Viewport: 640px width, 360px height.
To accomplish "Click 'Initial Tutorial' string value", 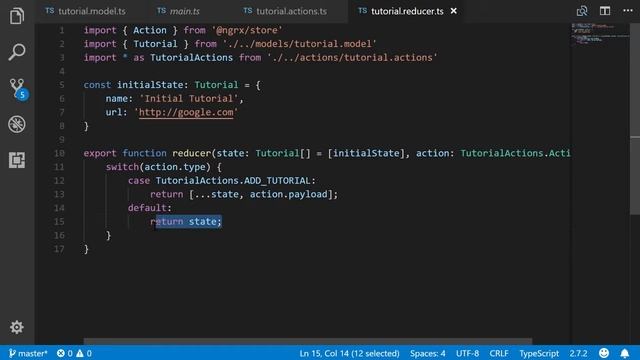I will pyautogui.click(x=189, y=98).
